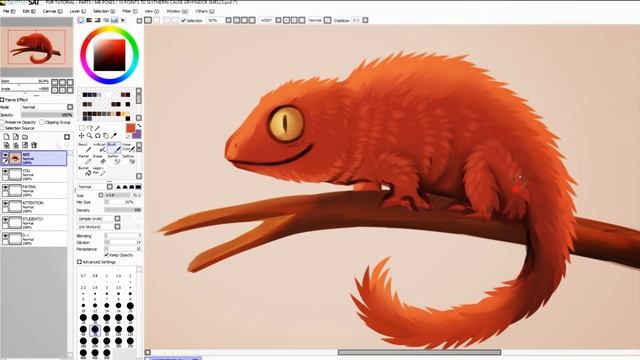This screenshot has height=360, width=640.
Task: Choose the Lasso selection tool
Action: 89,128
